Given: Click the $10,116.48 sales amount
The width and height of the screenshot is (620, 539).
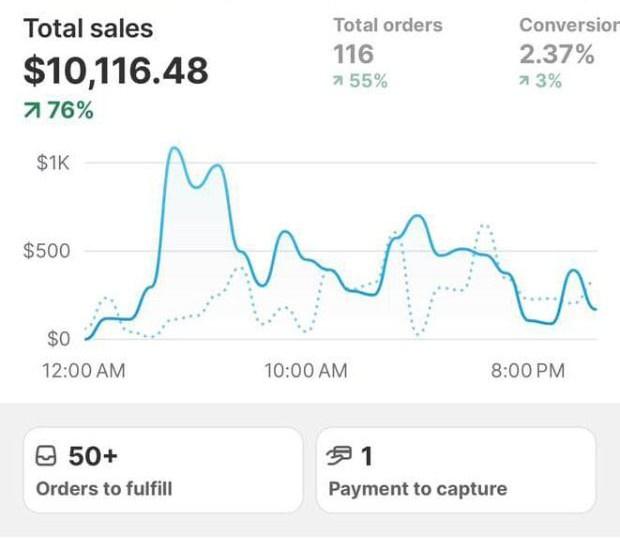Looking at the screenshot, I should click(x=116, y=70).
